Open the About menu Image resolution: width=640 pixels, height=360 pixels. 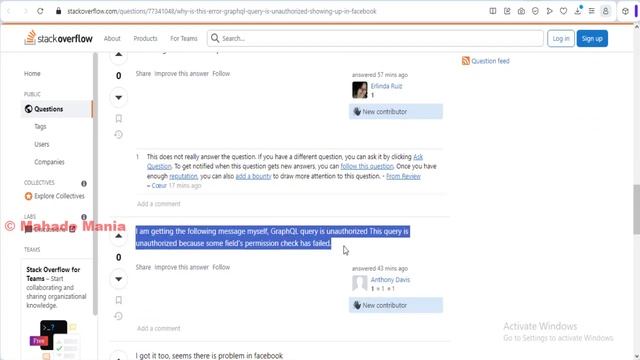(x=112, y=38)
